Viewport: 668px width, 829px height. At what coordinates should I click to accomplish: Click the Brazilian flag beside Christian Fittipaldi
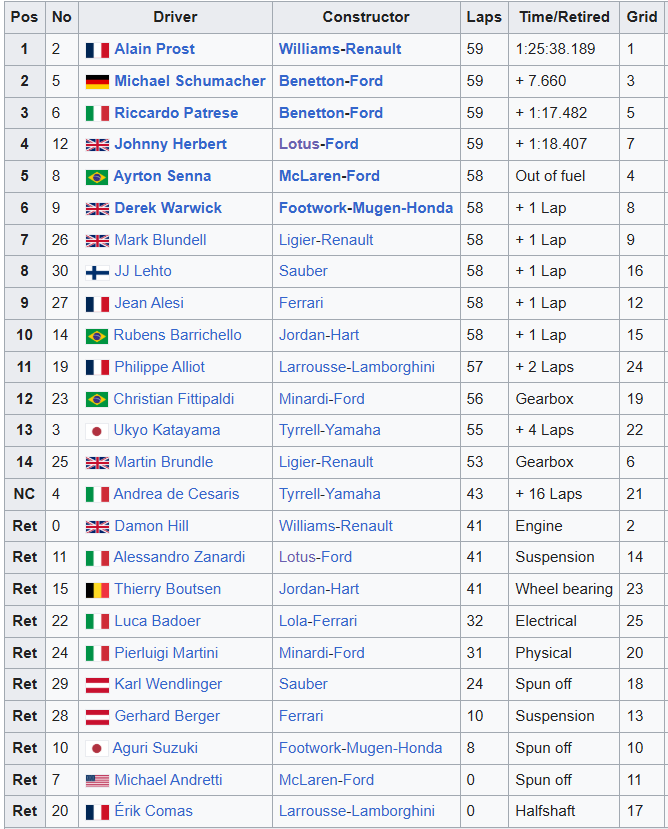(x=97, y=400)
